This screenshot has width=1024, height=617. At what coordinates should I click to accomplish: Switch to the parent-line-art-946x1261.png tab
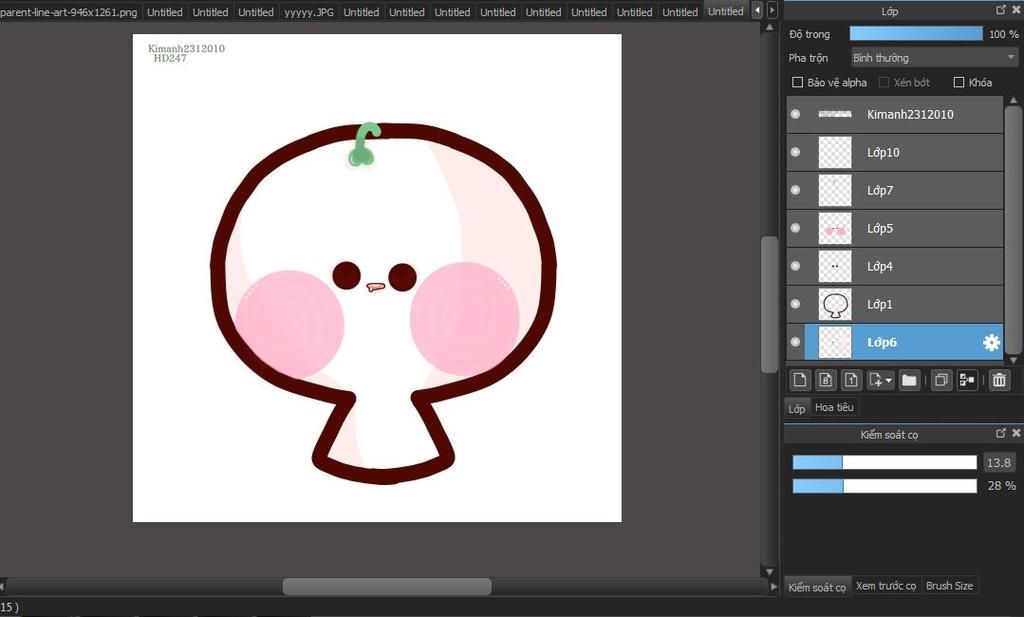click(69, 12)
